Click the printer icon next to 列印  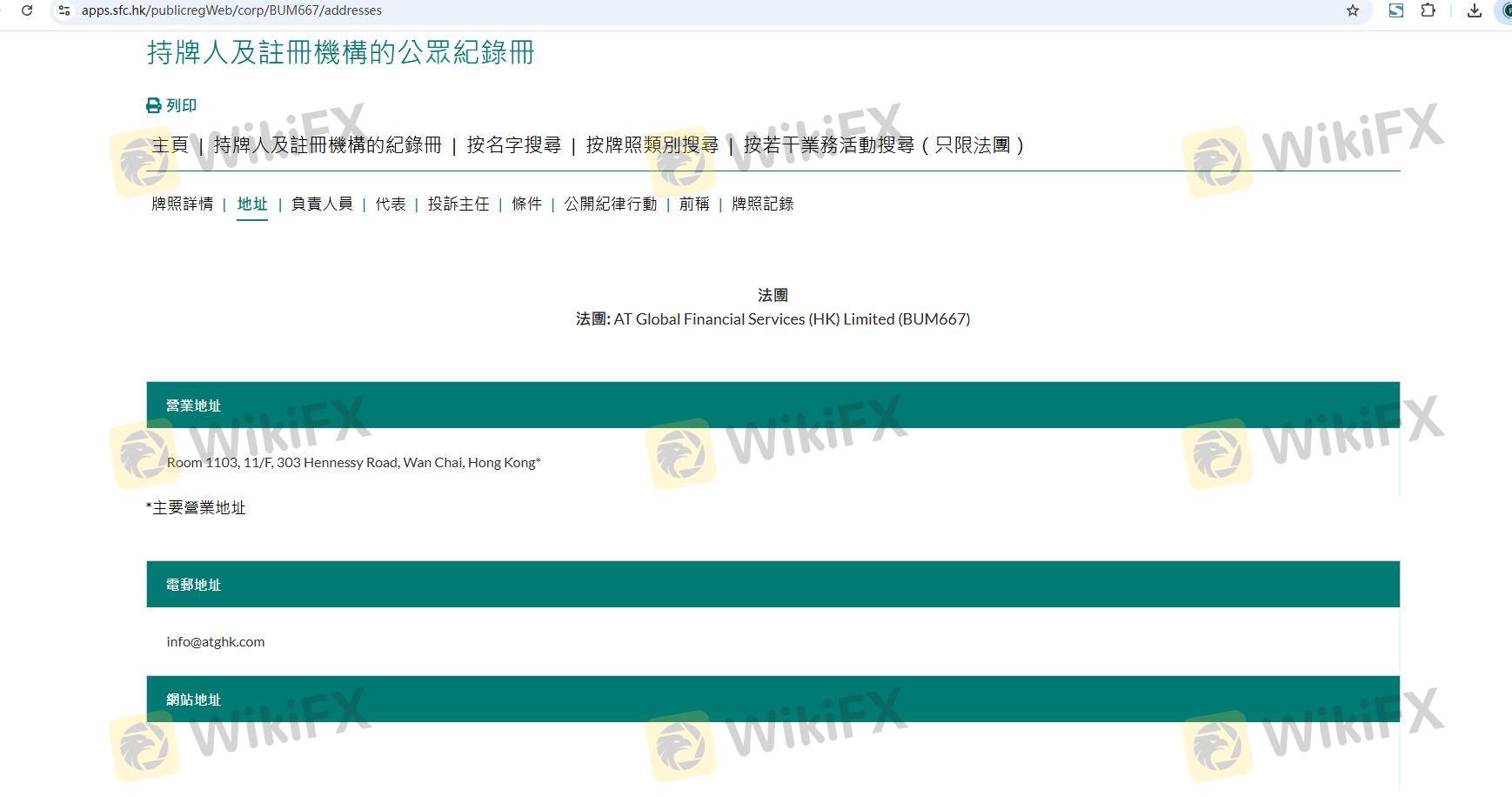pos(154,105)
